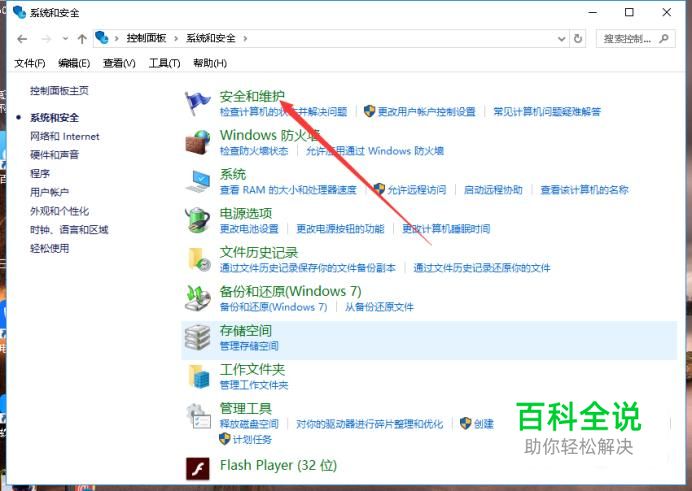Select 外观和个性化 in sidebar
Image resolution: width=692 pixels, height=491 pixels.
(x=60, y=211)
